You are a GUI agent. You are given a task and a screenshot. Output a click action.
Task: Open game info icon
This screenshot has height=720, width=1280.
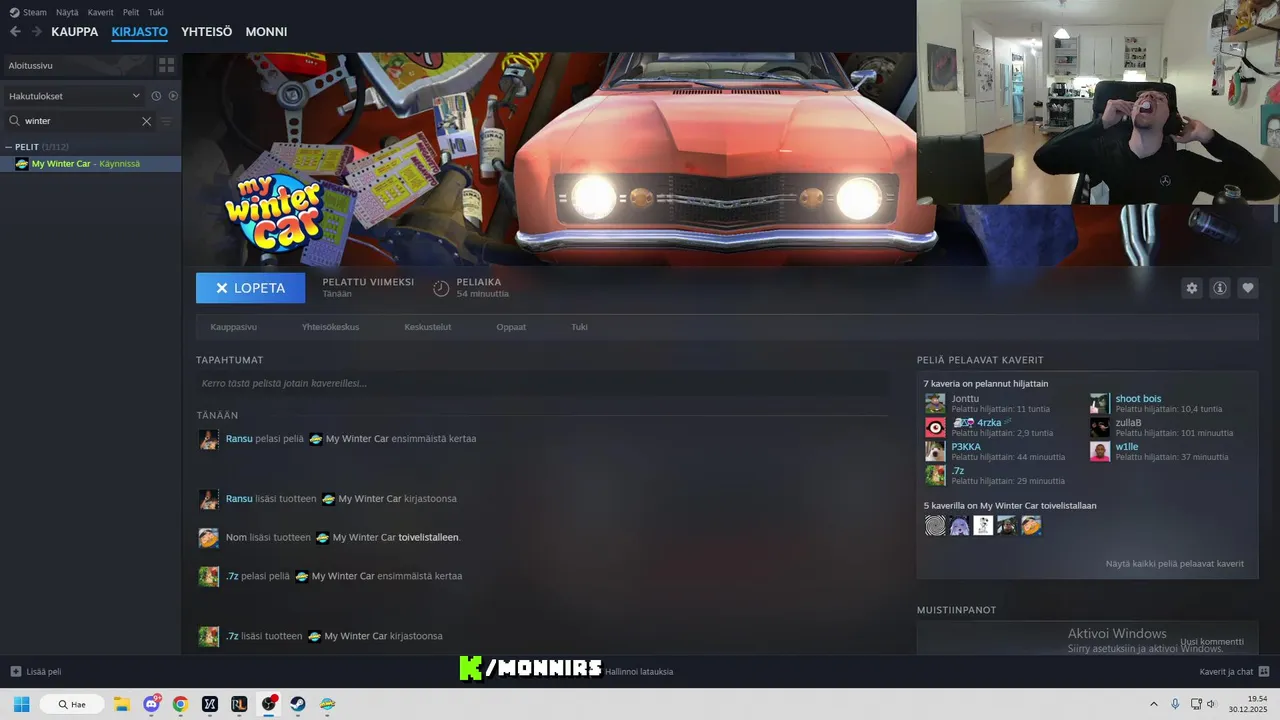pos(1220,288)
